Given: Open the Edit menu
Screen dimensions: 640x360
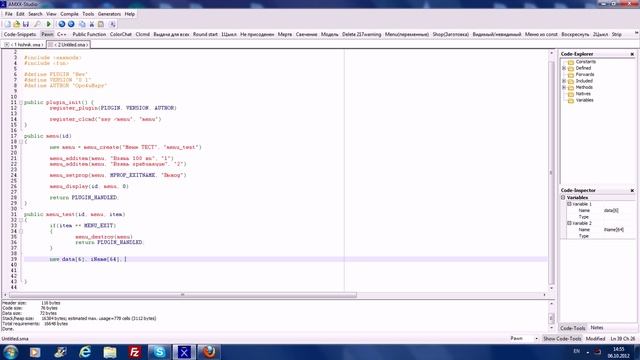Looking at the screenshot, I should tap(20, 14).
